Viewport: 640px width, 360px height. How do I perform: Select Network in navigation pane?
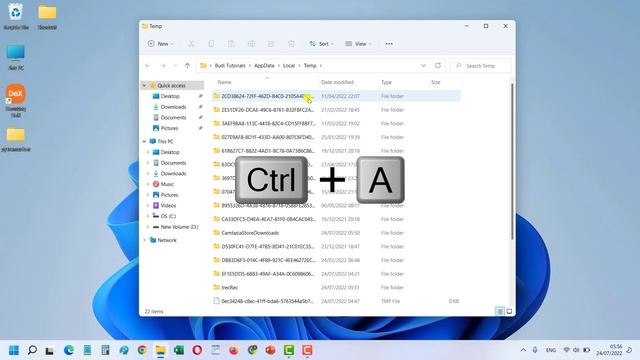tap(167, 240)
